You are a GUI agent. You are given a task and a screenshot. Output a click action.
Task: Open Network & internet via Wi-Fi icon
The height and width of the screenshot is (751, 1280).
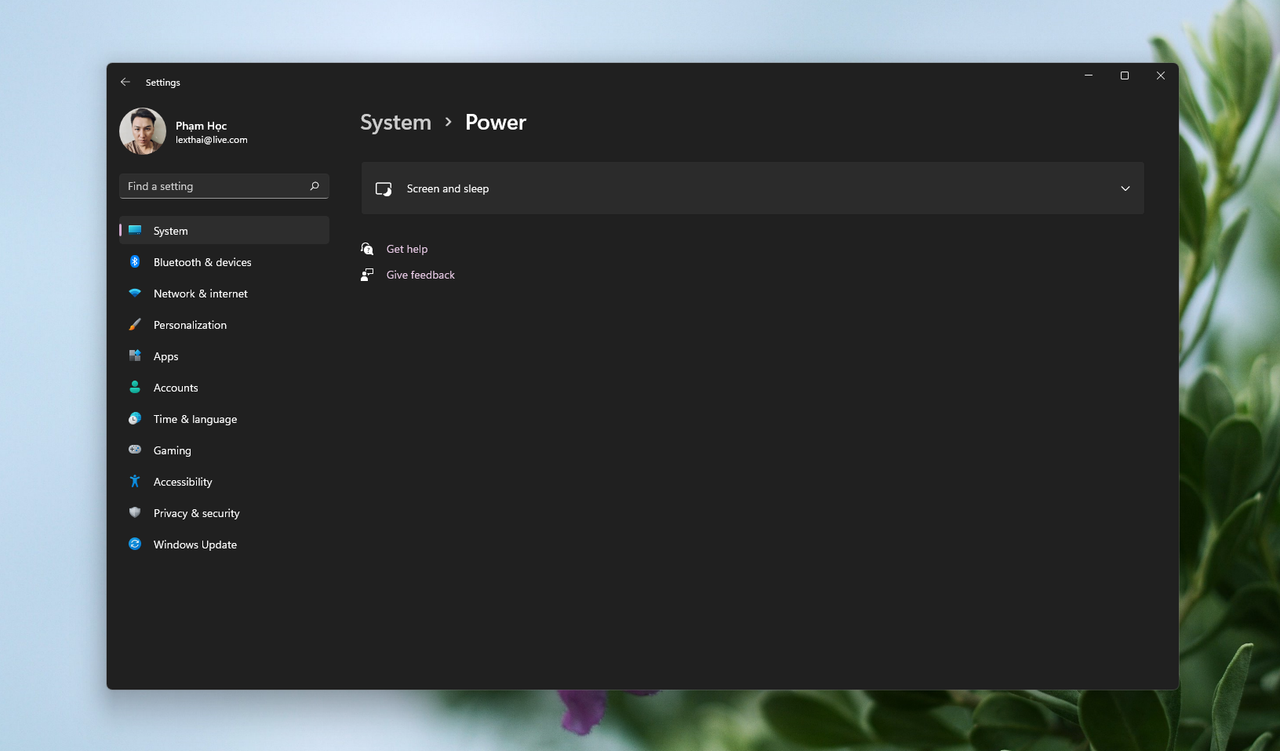coord(135,293)
